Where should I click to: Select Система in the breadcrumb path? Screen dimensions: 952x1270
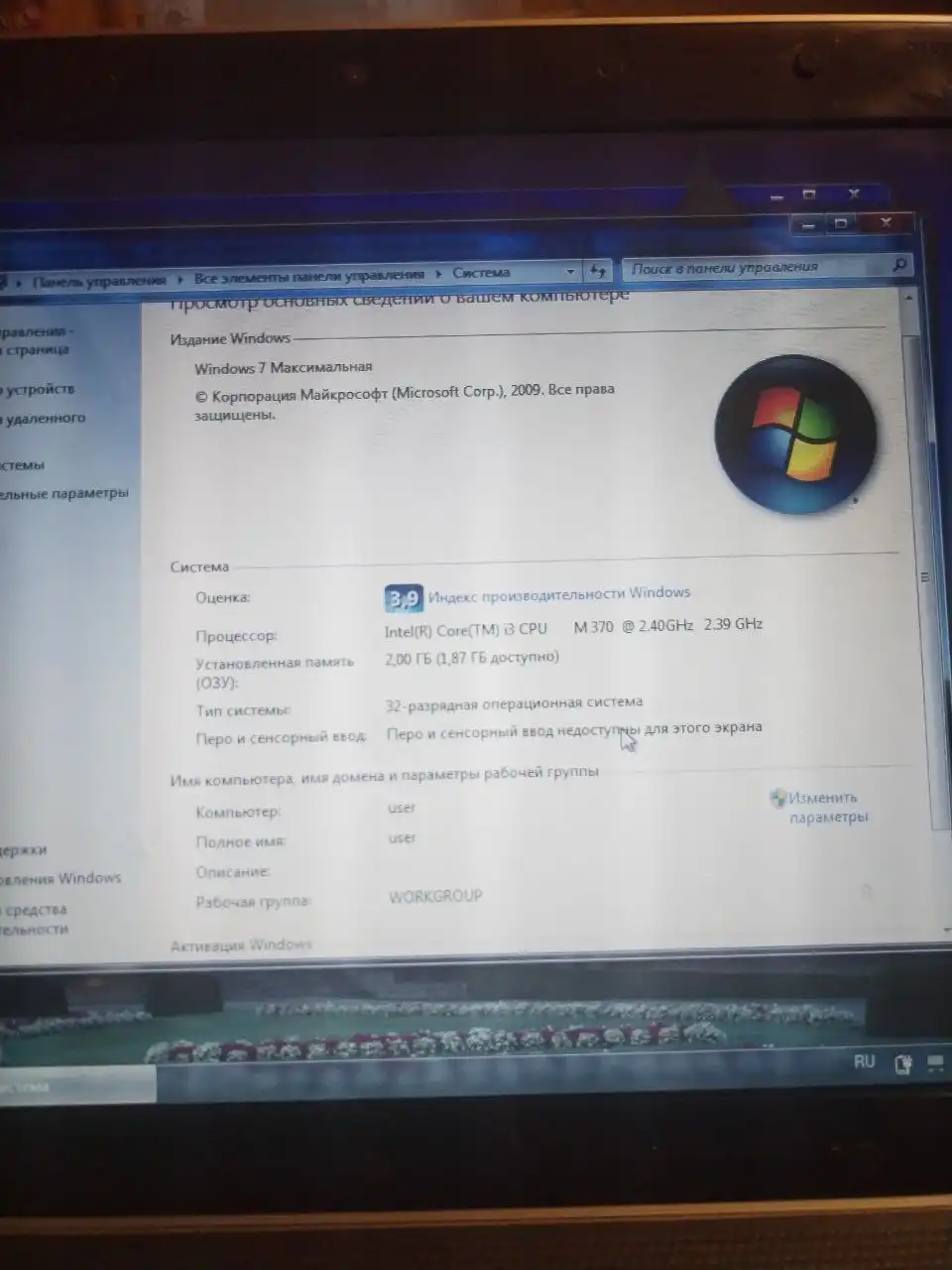point(482,272)
